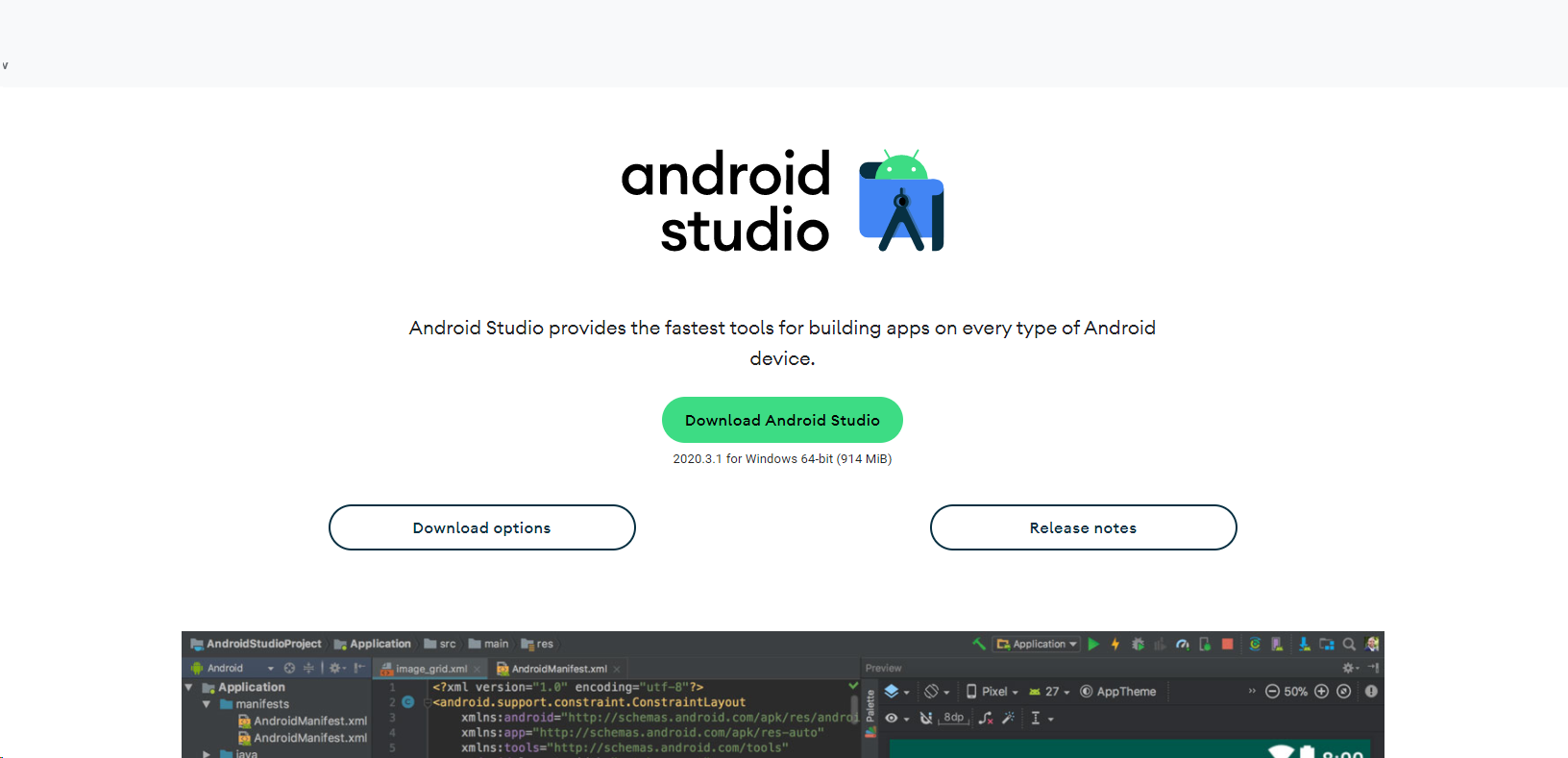Open the design surface layers dropdown
This screenshot has width=1568, height=758.
coord(896,691)
